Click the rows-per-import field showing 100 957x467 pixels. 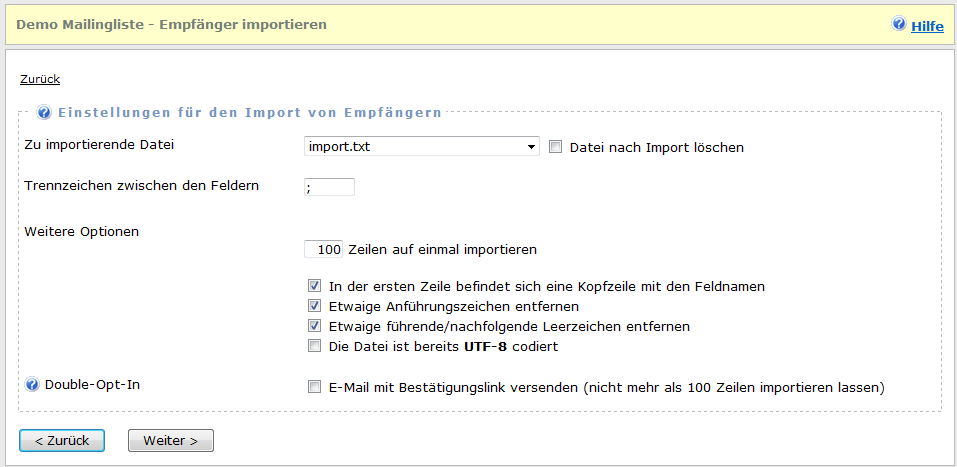(x=324, y=249)
